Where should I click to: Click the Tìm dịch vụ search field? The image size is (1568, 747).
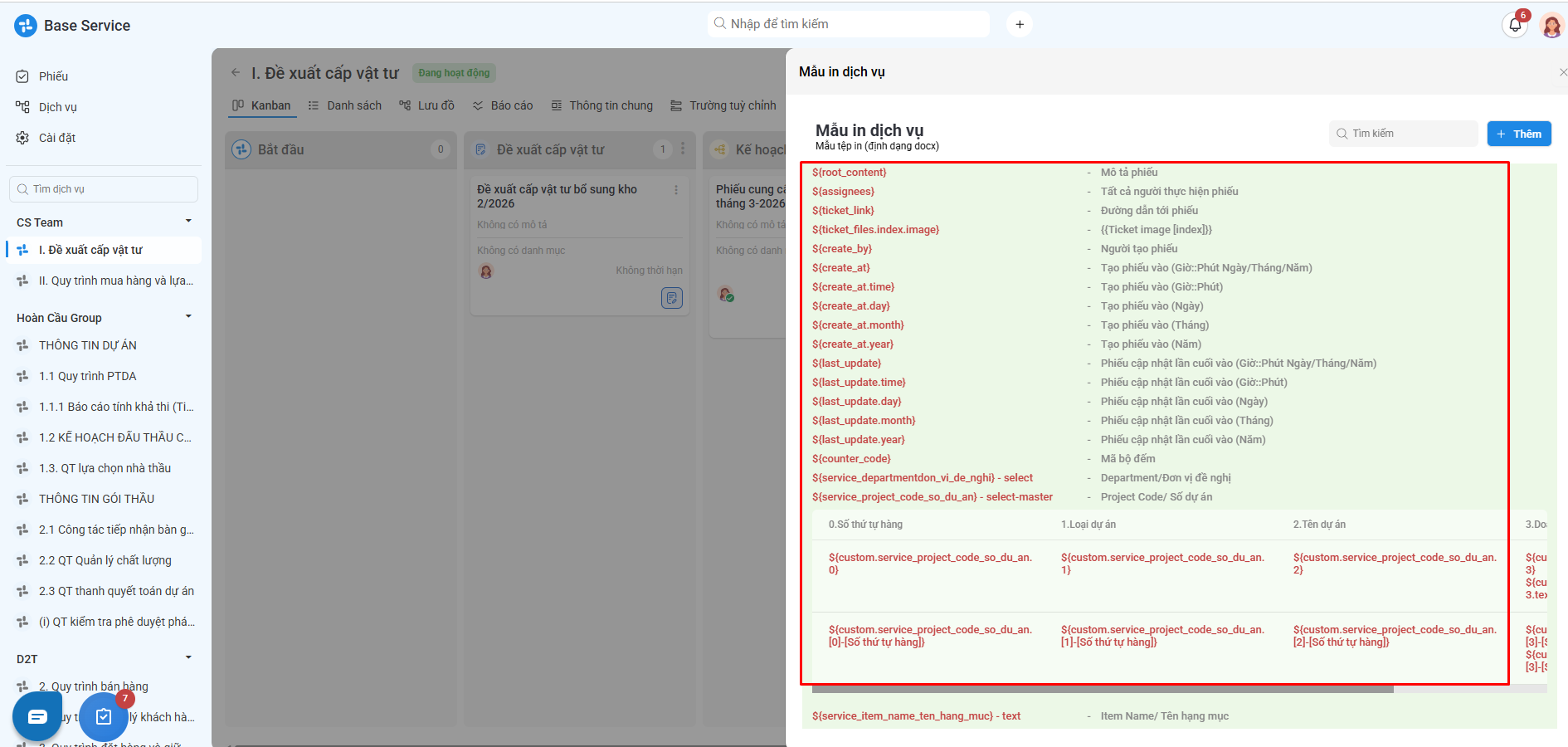(104, 189)
